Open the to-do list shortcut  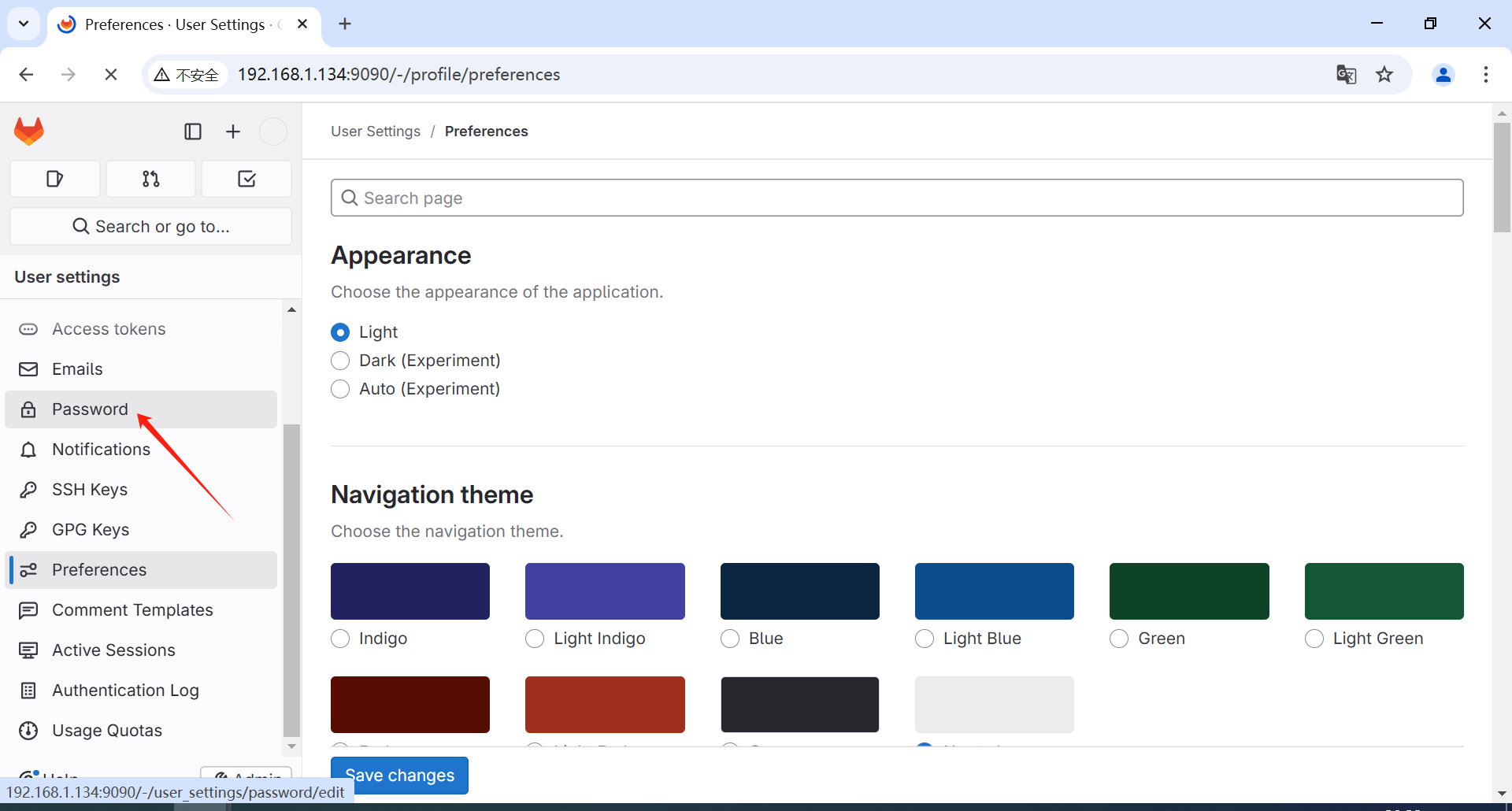pyautogui.click(x=246, y=179)
